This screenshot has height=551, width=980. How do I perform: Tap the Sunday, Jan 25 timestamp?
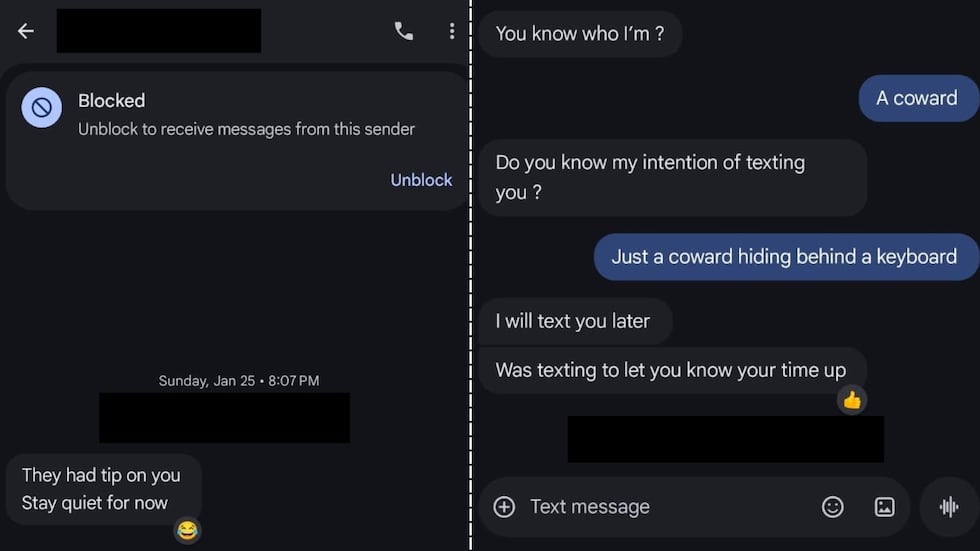coord(239,381)
